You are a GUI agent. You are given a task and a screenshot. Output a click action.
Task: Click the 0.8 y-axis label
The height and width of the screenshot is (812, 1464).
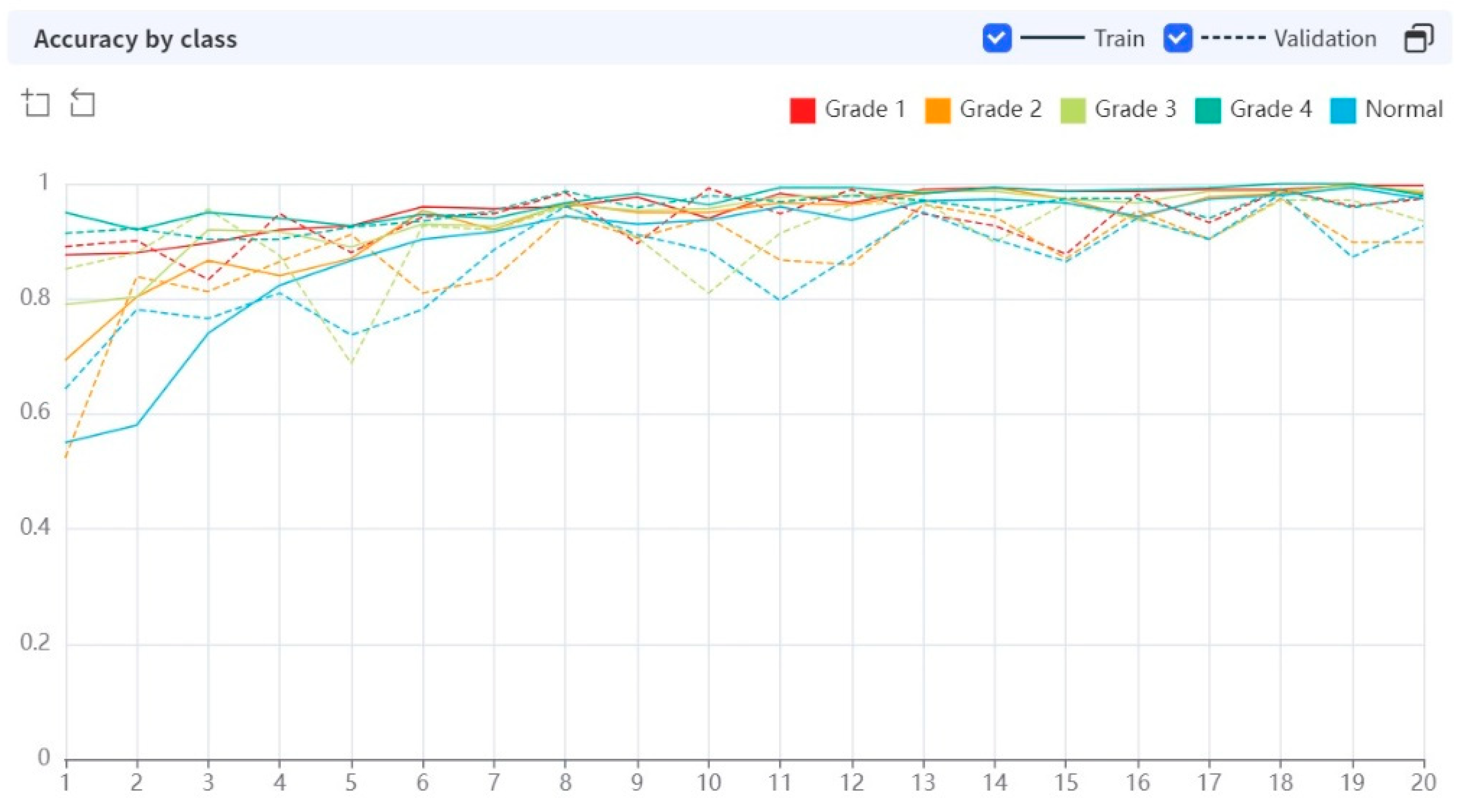[35, 297]
